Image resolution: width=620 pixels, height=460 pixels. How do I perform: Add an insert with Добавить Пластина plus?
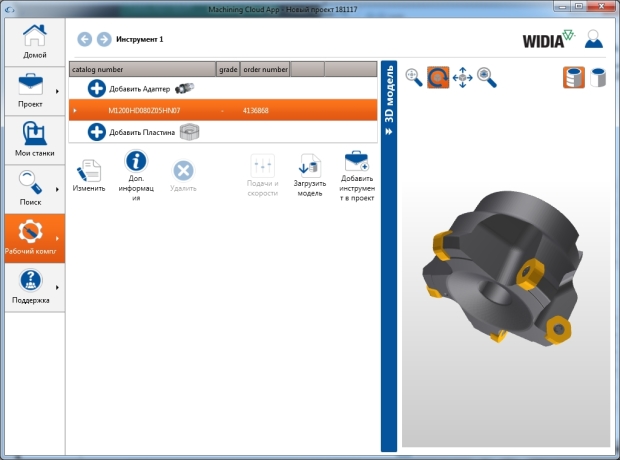click(x=96, y=132)
